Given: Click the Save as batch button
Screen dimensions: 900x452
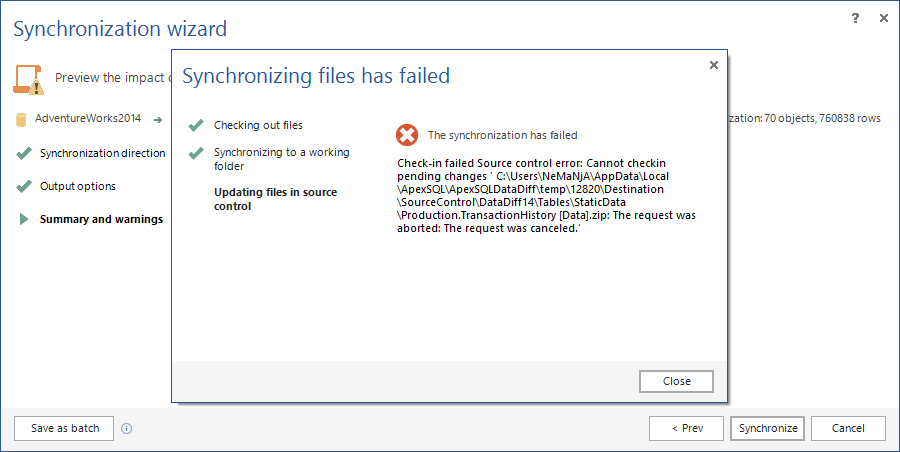Looking at the screenshot, I should coord(64,428).
